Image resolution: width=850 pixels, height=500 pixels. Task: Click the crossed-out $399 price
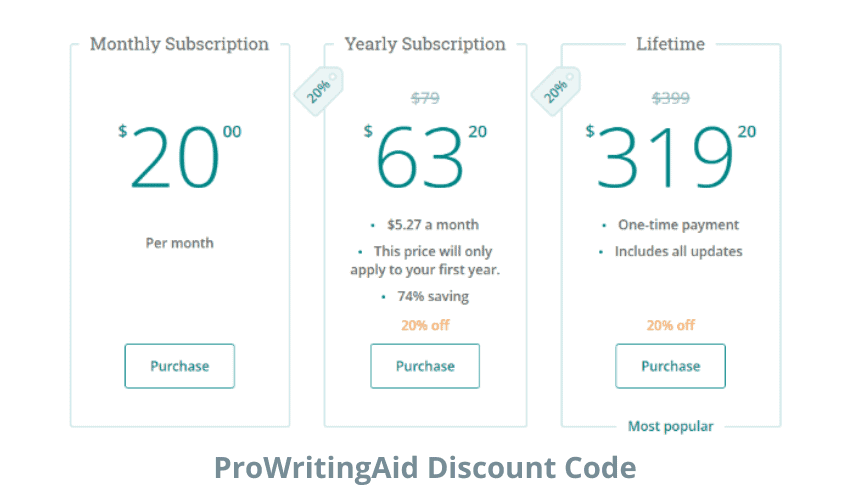(671, 98)
